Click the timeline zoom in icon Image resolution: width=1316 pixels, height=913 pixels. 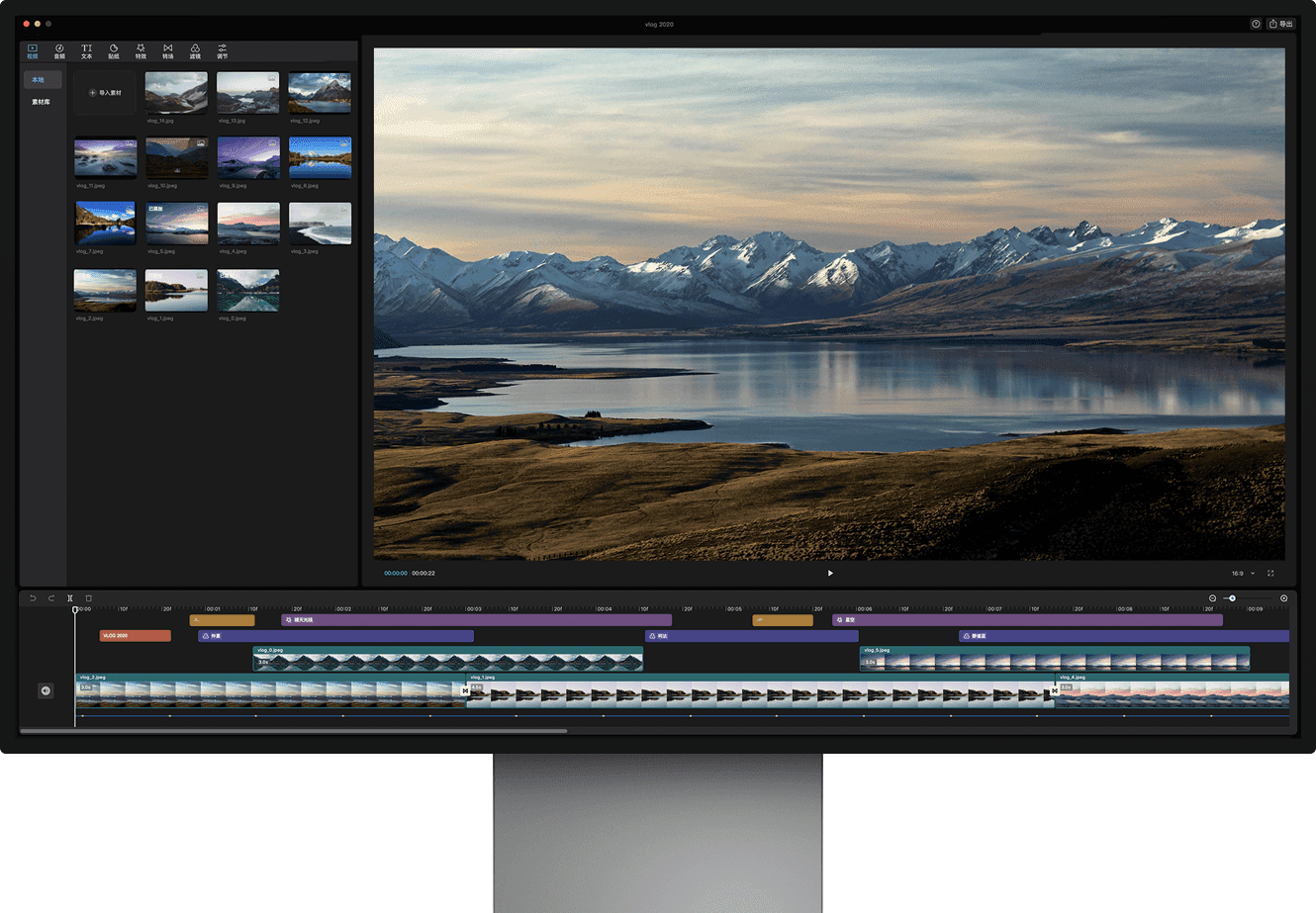(x=1283, y=598)
